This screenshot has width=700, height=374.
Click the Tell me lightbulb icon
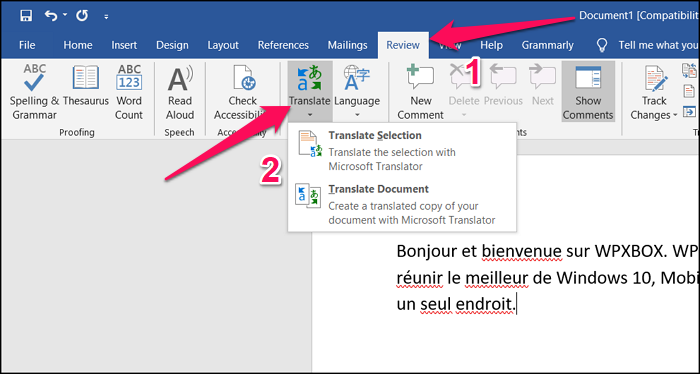603,45
